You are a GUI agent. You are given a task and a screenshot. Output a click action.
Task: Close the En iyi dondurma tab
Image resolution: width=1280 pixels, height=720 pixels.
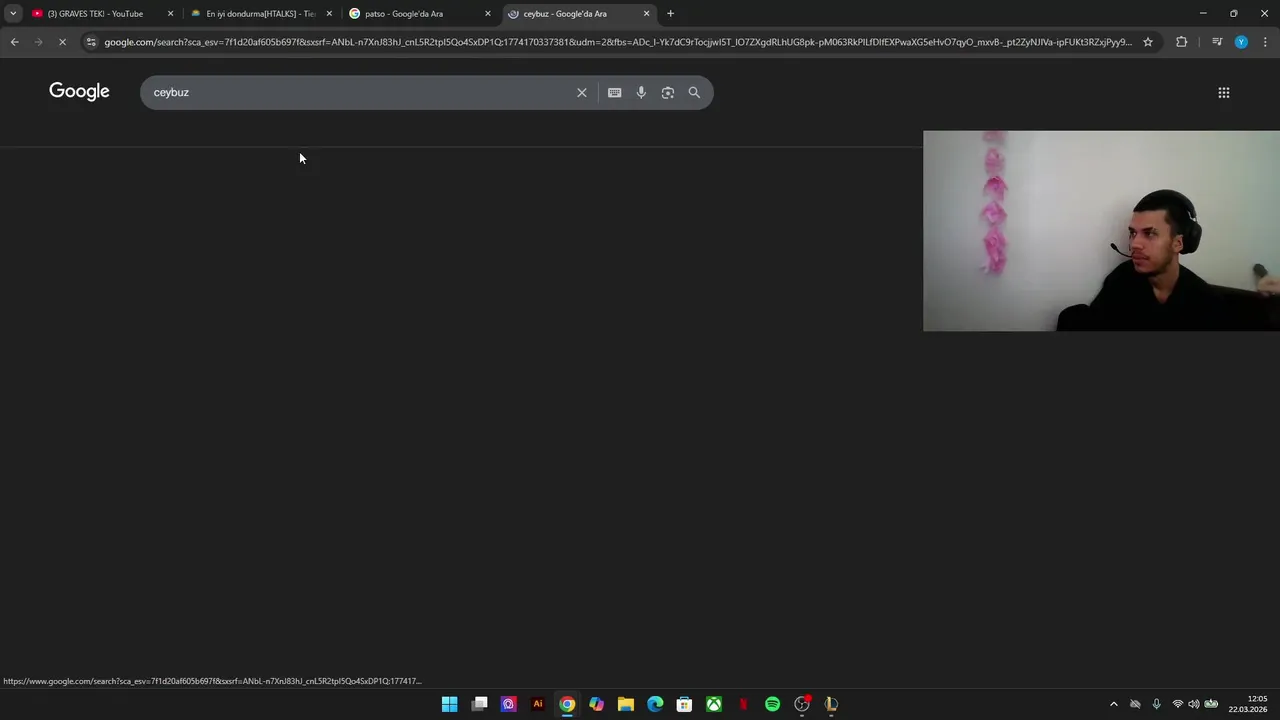click(329, 14)
